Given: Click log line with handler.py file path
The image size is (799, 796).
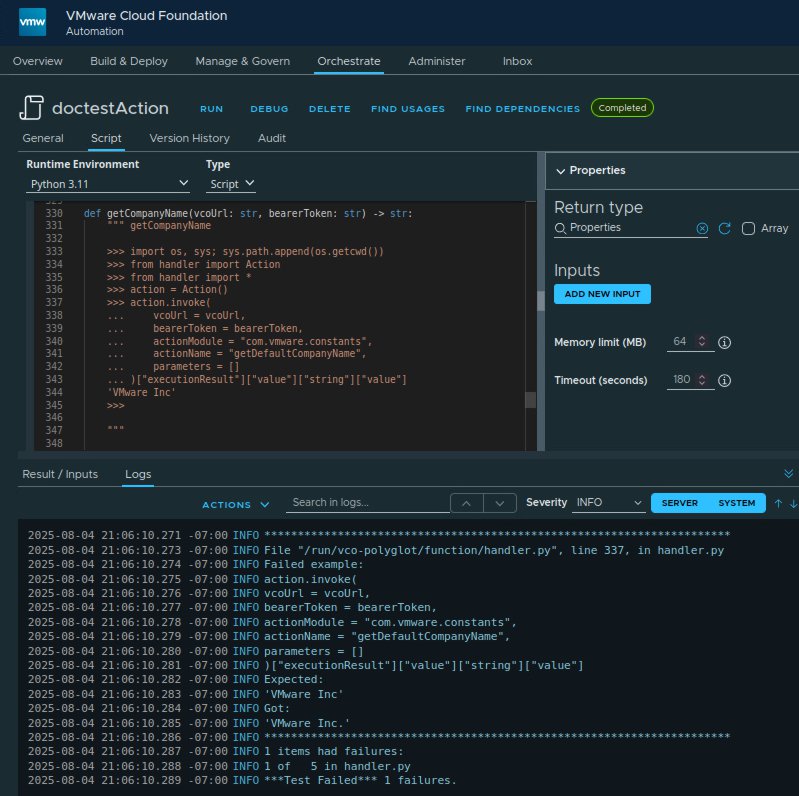Looking at the screenshot, I should pos(494,550).
